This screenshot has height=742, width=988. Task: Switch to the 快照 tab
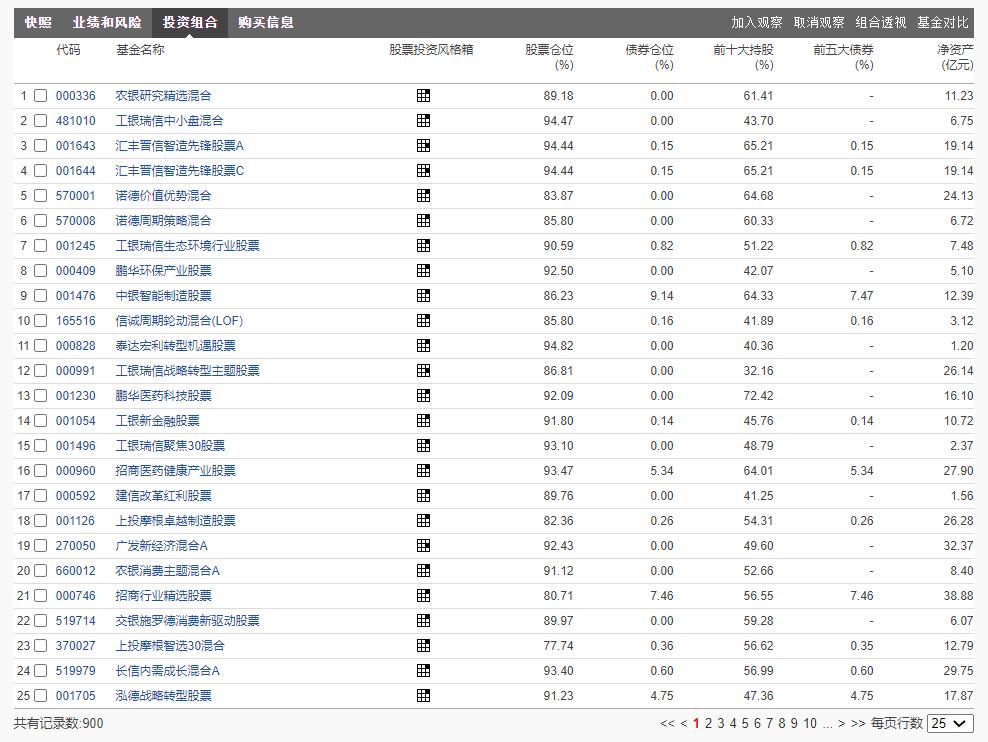[37, 22]
